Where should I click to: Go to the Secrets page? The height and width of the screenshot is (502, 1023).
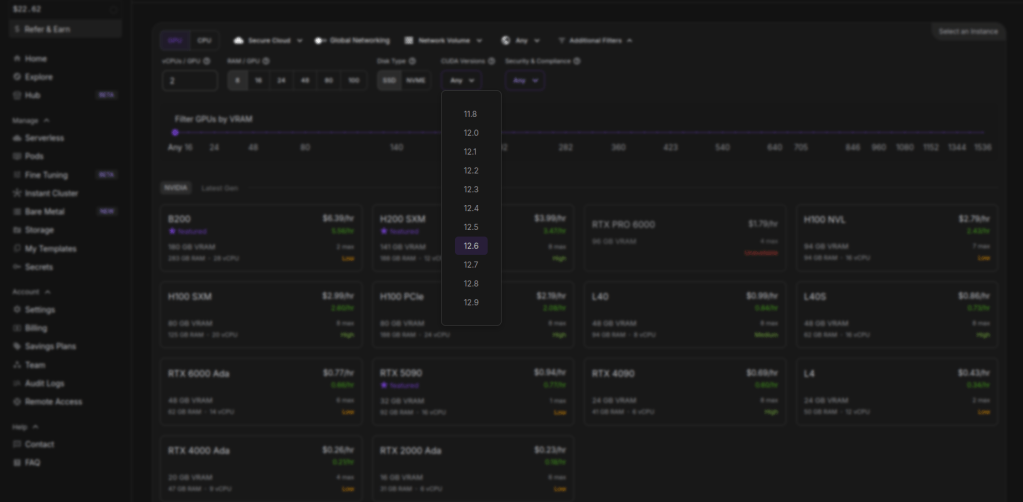coord(17,267)
